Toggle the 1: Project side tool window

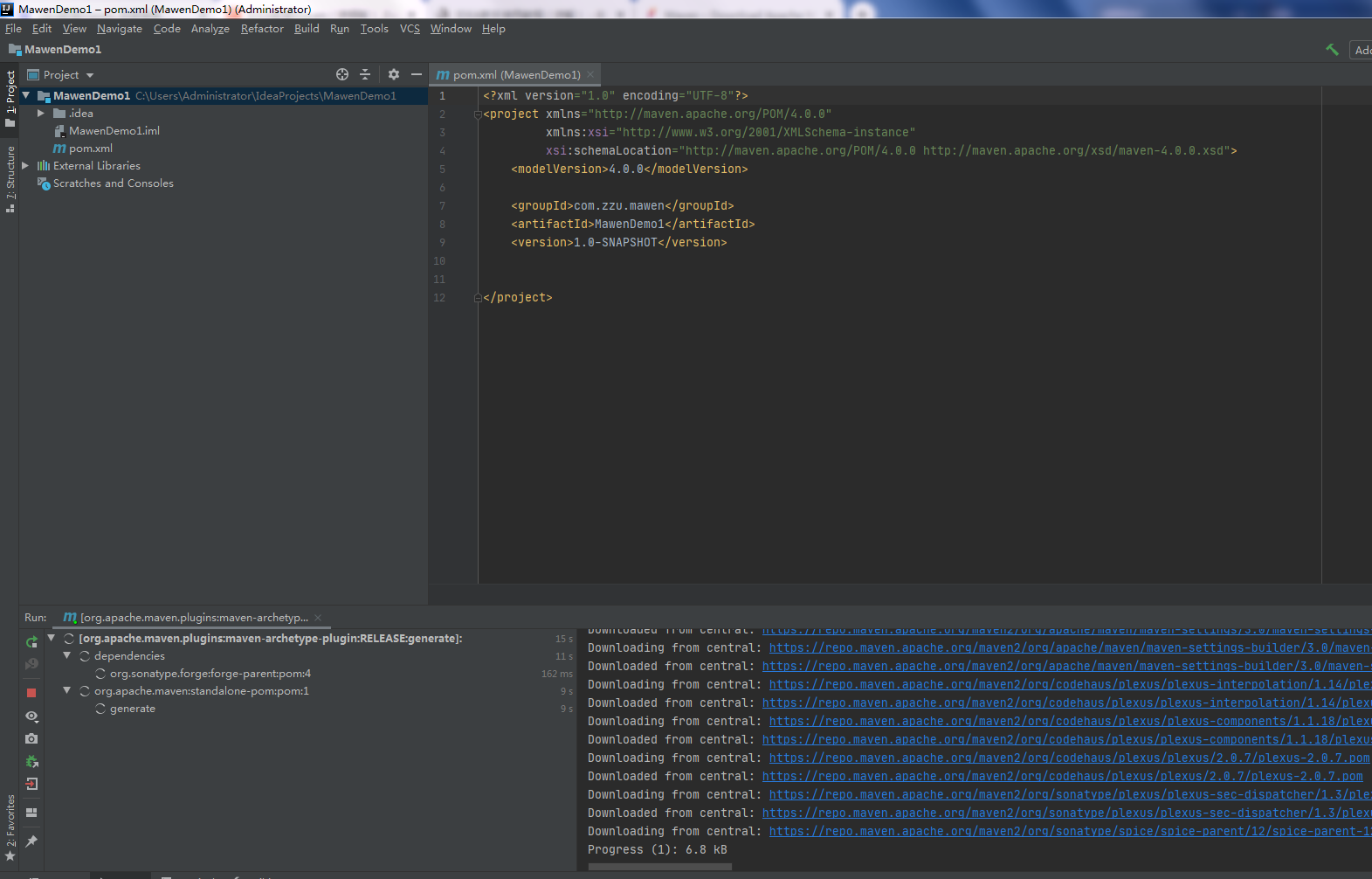pos(10,98)
